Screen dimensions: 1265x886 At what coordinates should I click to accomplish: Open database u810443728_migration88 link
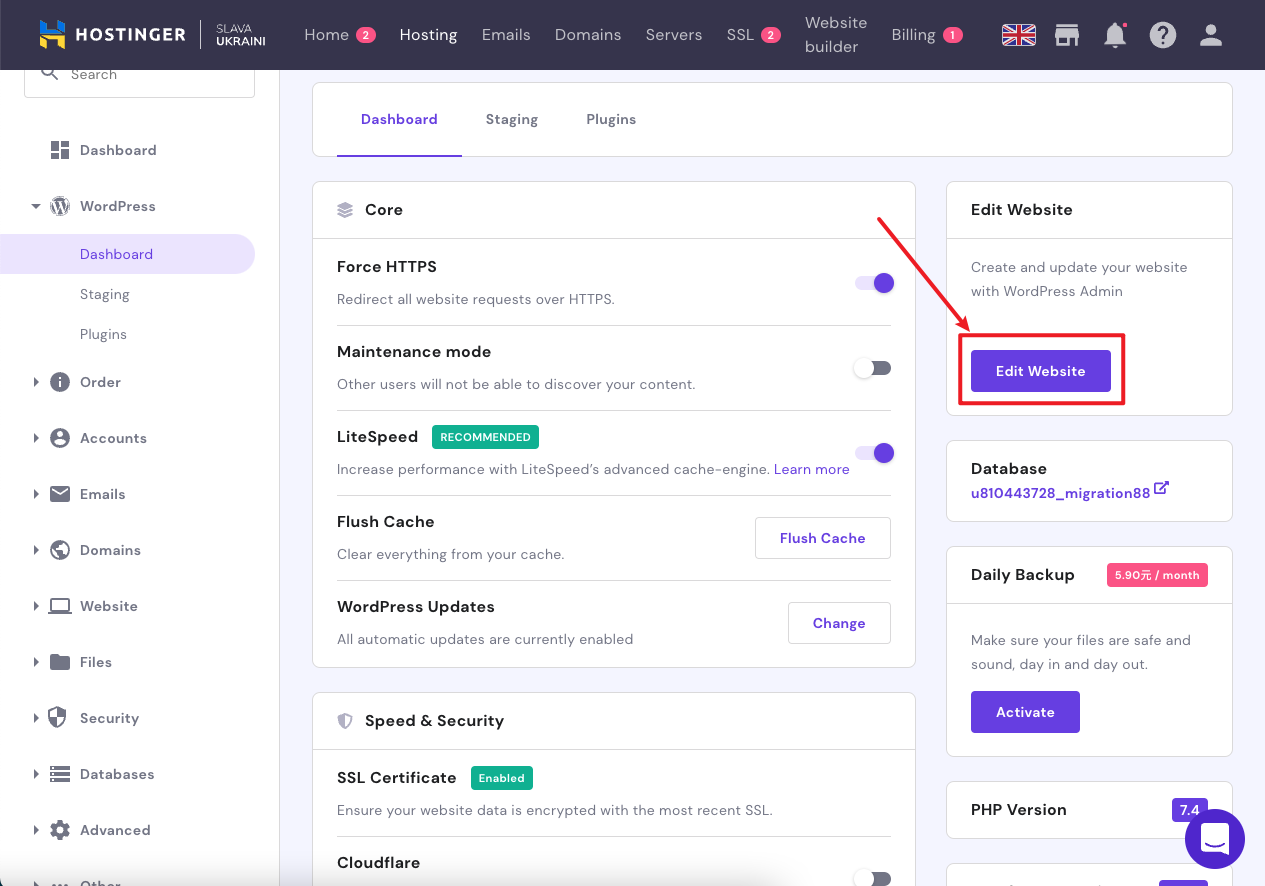1061,493
